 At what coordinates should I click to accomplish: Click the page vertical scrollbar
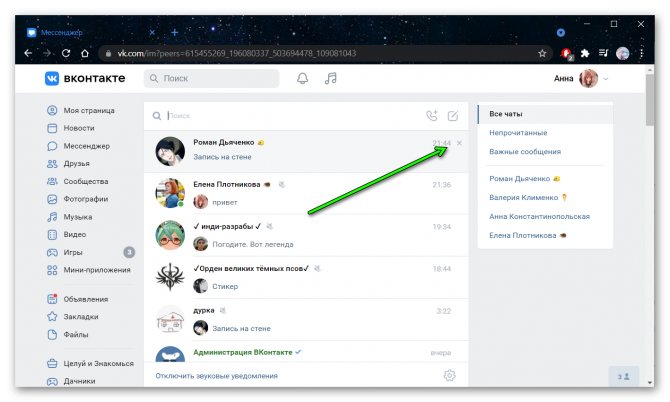650,100
